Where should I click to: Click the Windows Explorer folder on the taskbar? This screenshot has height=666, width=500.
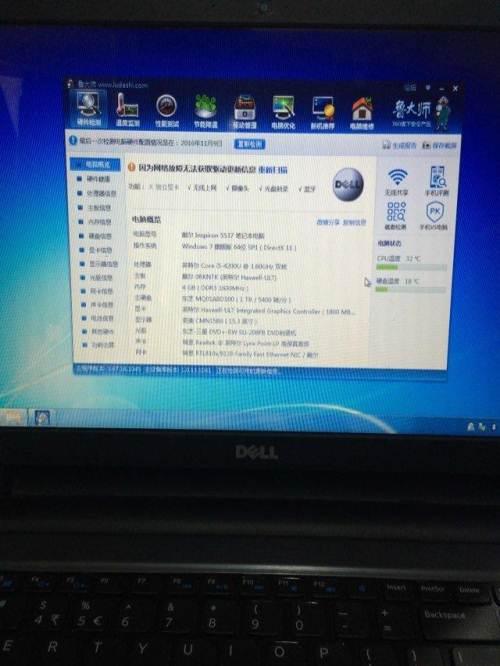coord(13,418)
